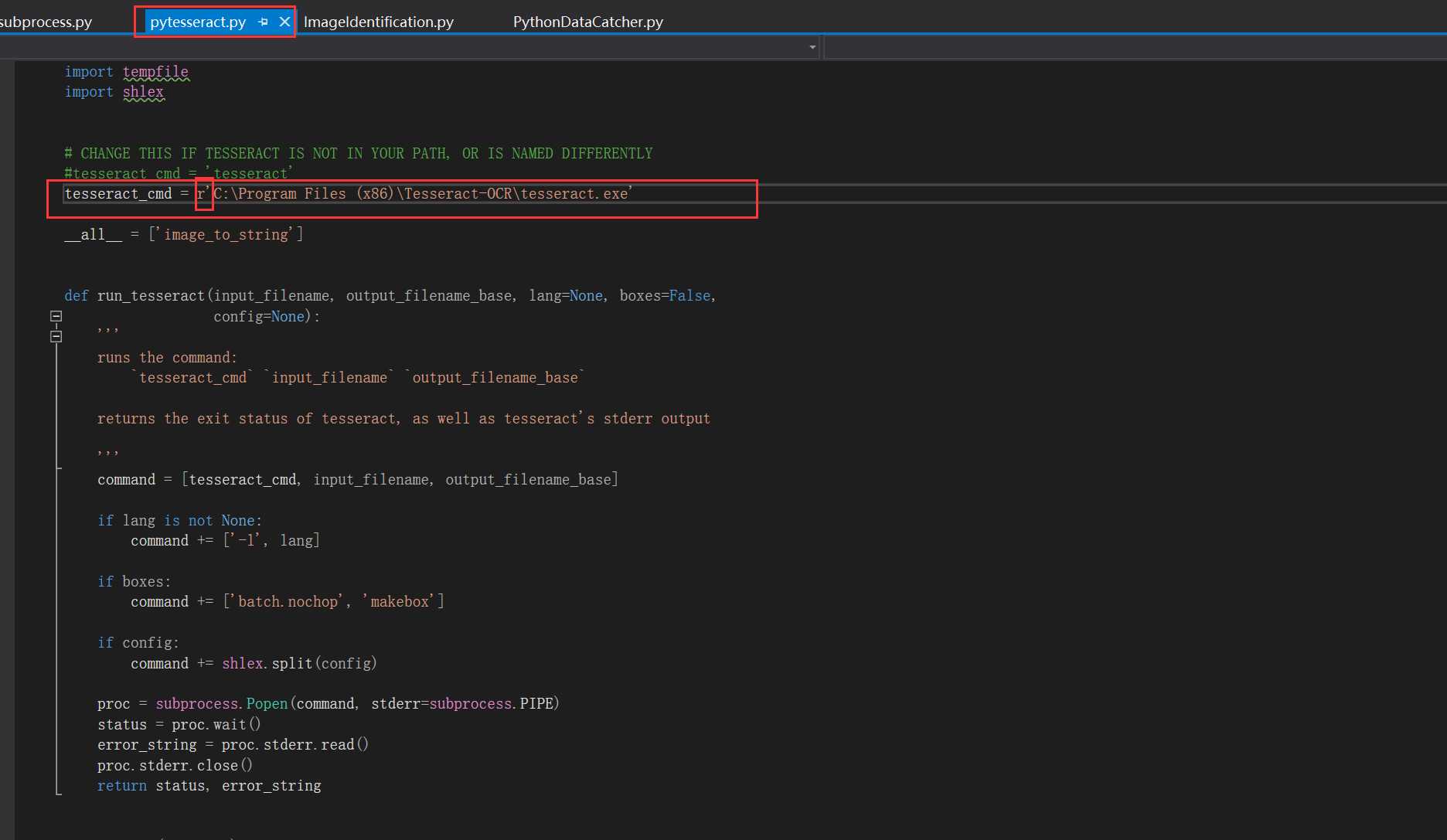Pin the pytesseract.py tab
Image resolution: width=1447 pixels, height=840 pixels.
pyautogui.click(x=263, y=22)
